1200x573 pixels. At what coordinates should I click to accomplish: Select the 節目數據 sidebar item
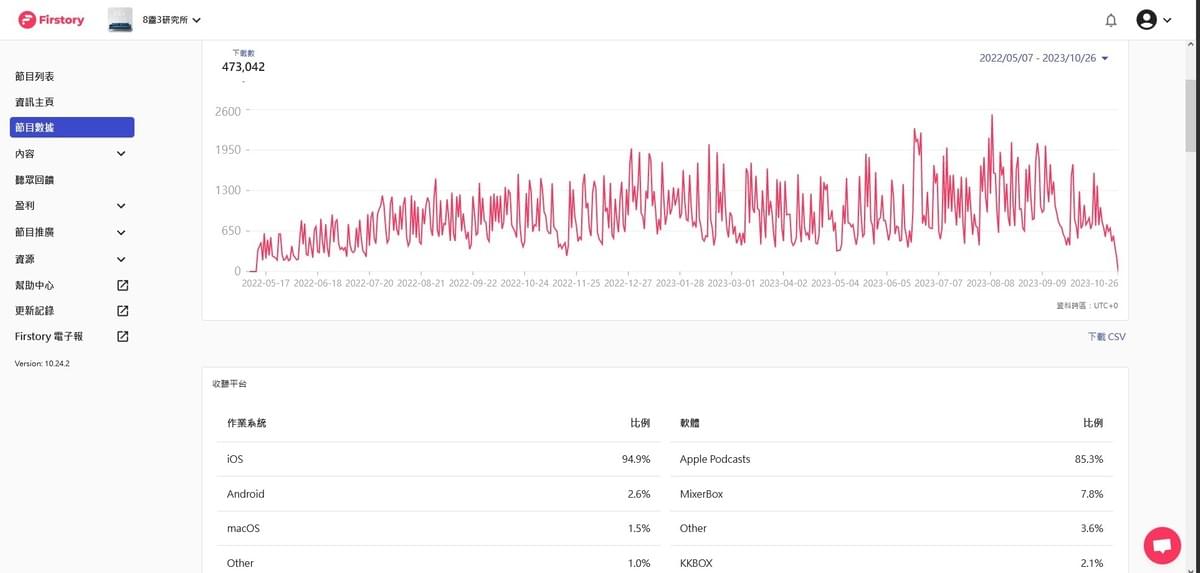click(x=72, y=127)
